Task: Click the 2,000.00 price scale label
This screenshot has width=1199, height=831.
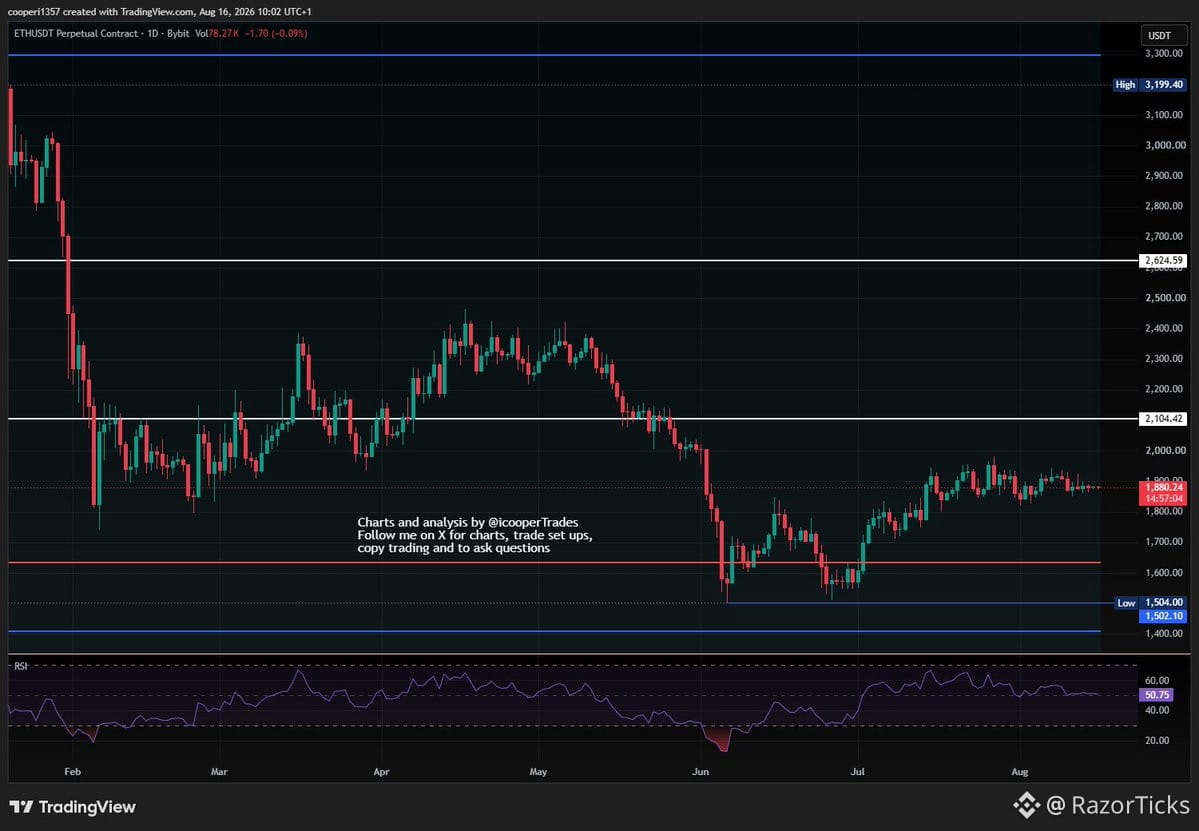Action: click(1165, 450)
